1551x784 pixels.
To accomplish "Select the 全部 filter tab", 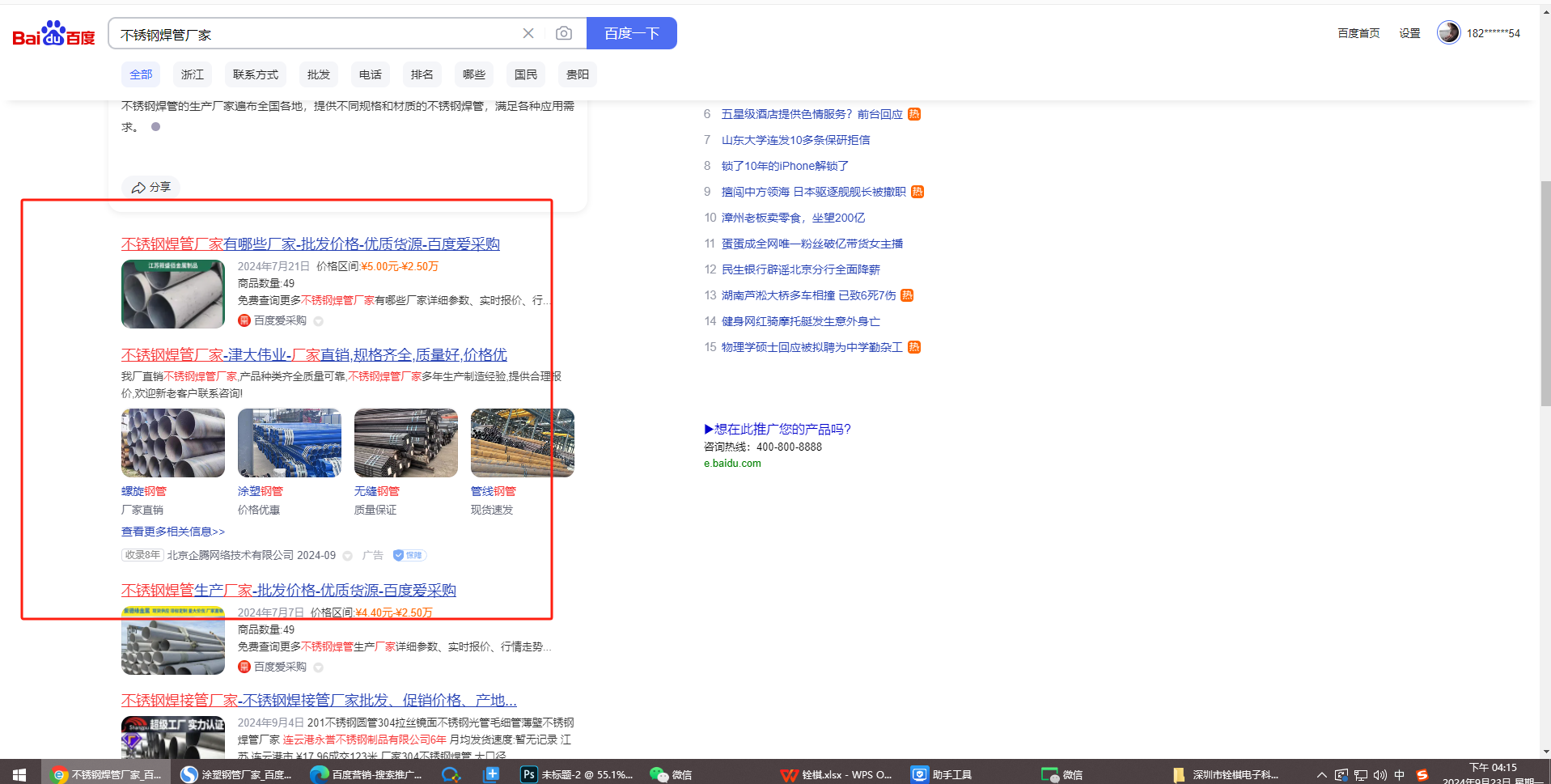I will click(141, 74).
